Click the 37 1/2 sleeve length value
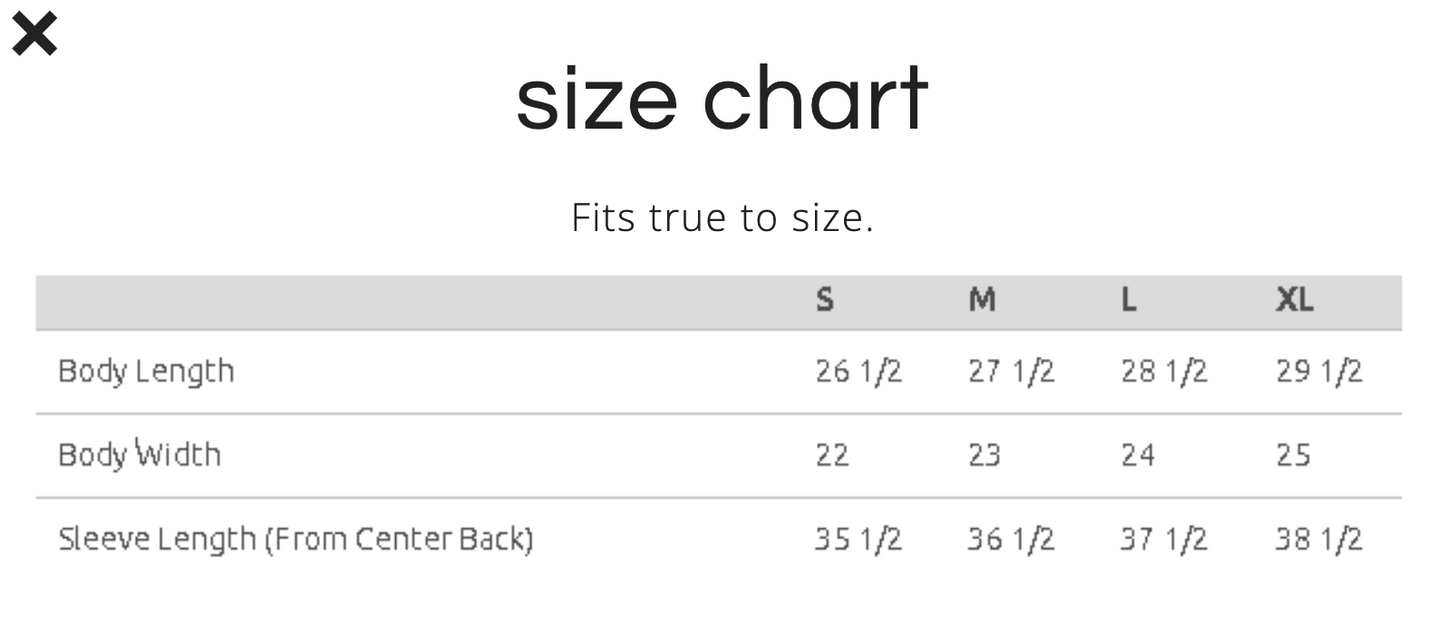The height and width of the screenshot is (636, 1445). coord(1163,539)
